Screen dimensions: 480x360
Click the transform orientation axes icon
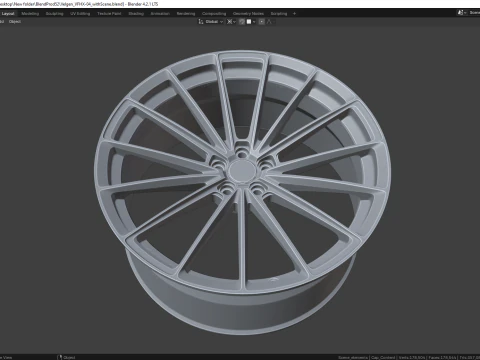click(201, 22)
